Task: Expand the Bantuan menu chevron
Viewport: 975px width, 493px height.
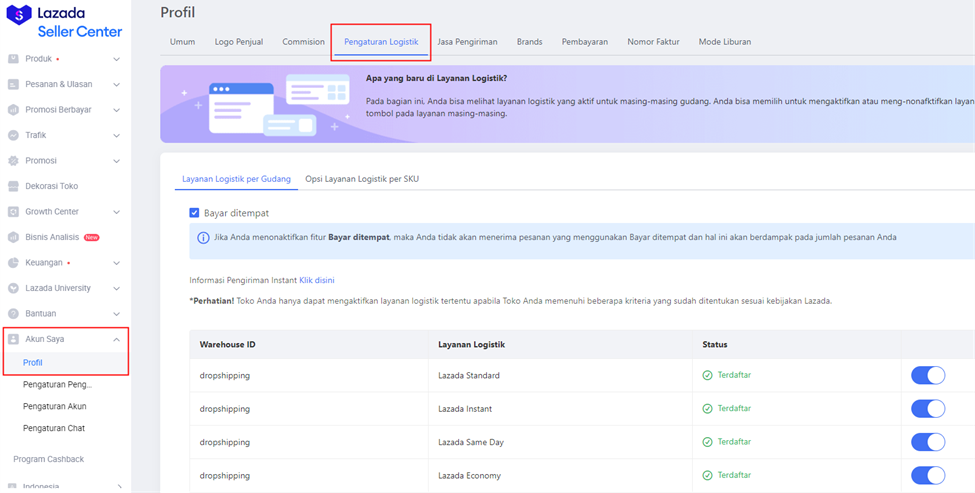Action: click(x=116, y=315)
